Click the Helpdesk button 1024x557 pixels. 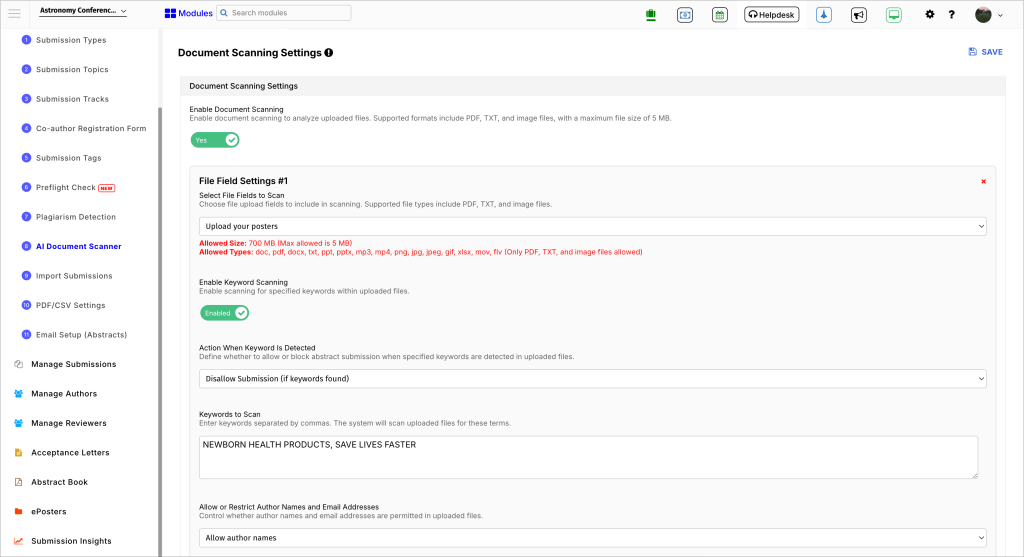771,14
